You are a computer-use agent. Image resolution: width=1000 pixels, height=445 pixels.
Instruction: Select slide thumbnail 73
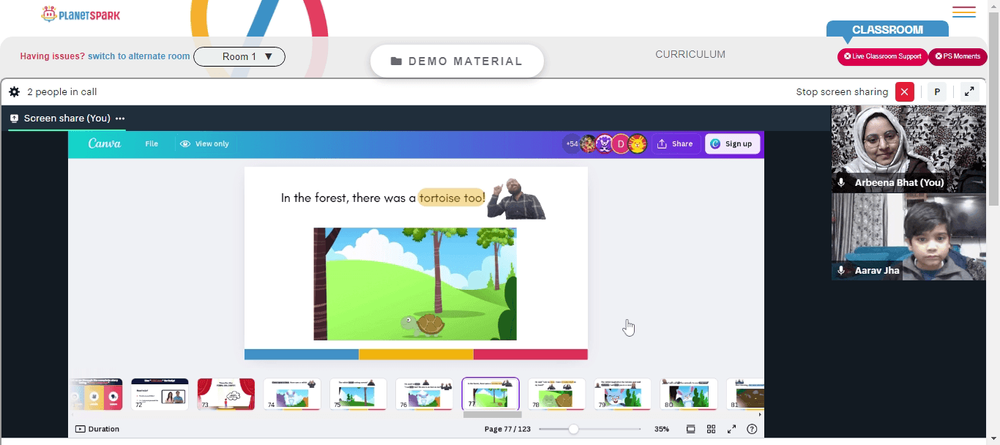pos(226,394)
